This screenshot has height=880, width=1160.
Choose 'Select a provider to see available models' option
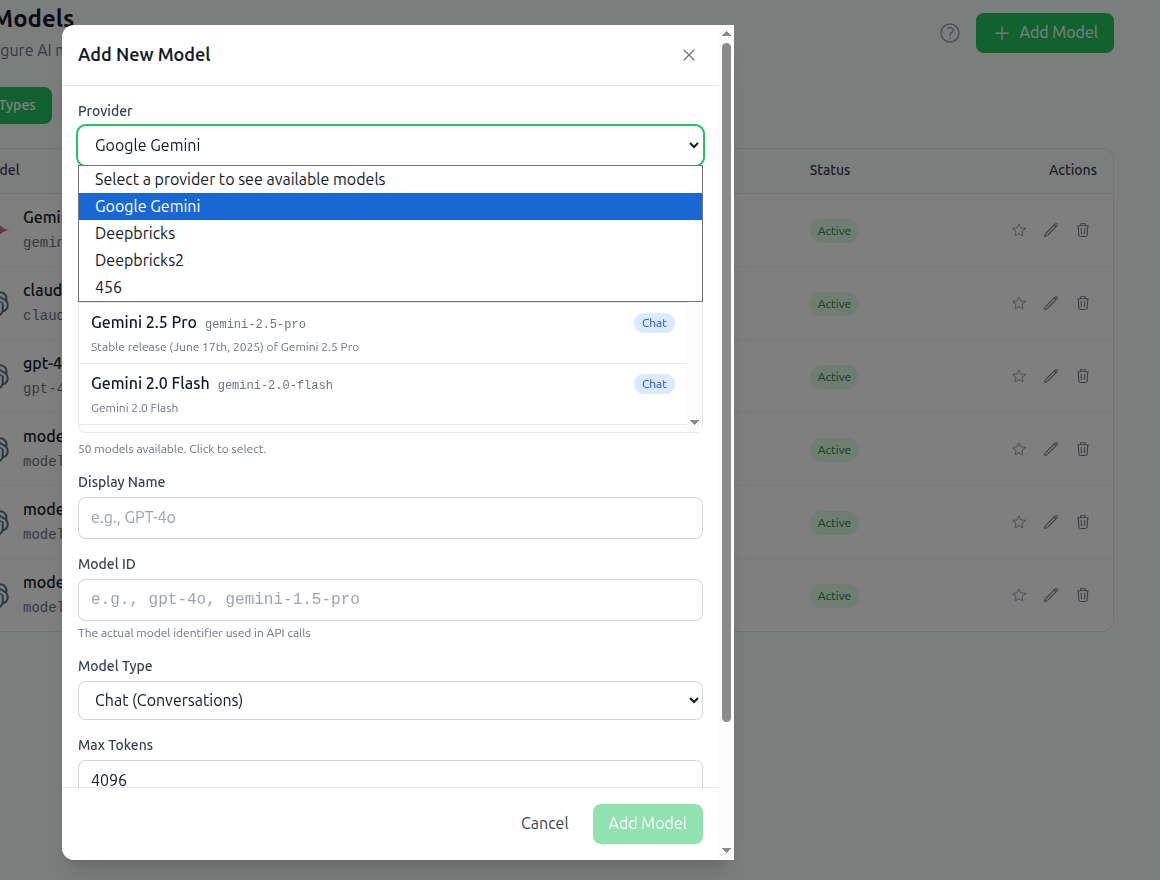[390, 180]
